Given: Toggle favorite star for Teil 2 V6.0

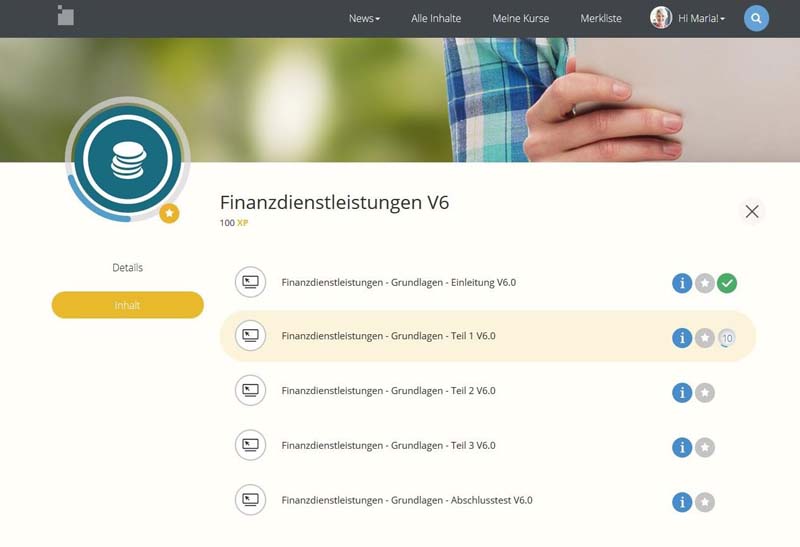Looking at the screenshot, I should (705, 392).
